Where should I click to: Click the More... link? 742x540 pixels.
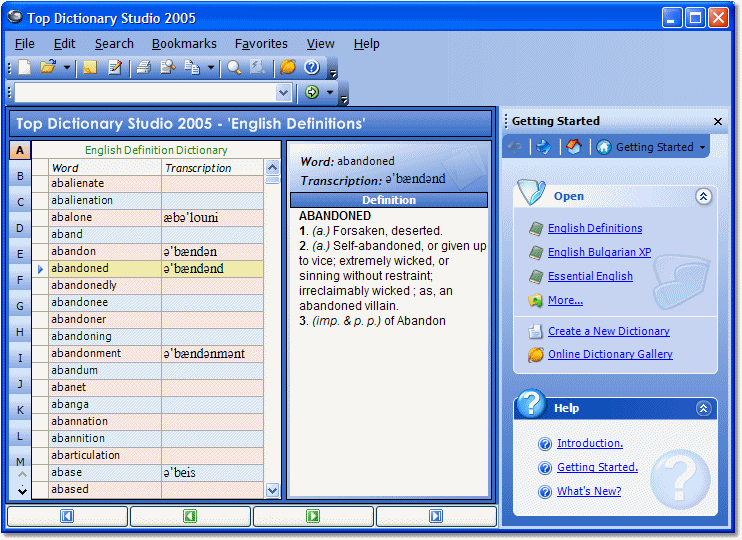(x=565, y=300)
